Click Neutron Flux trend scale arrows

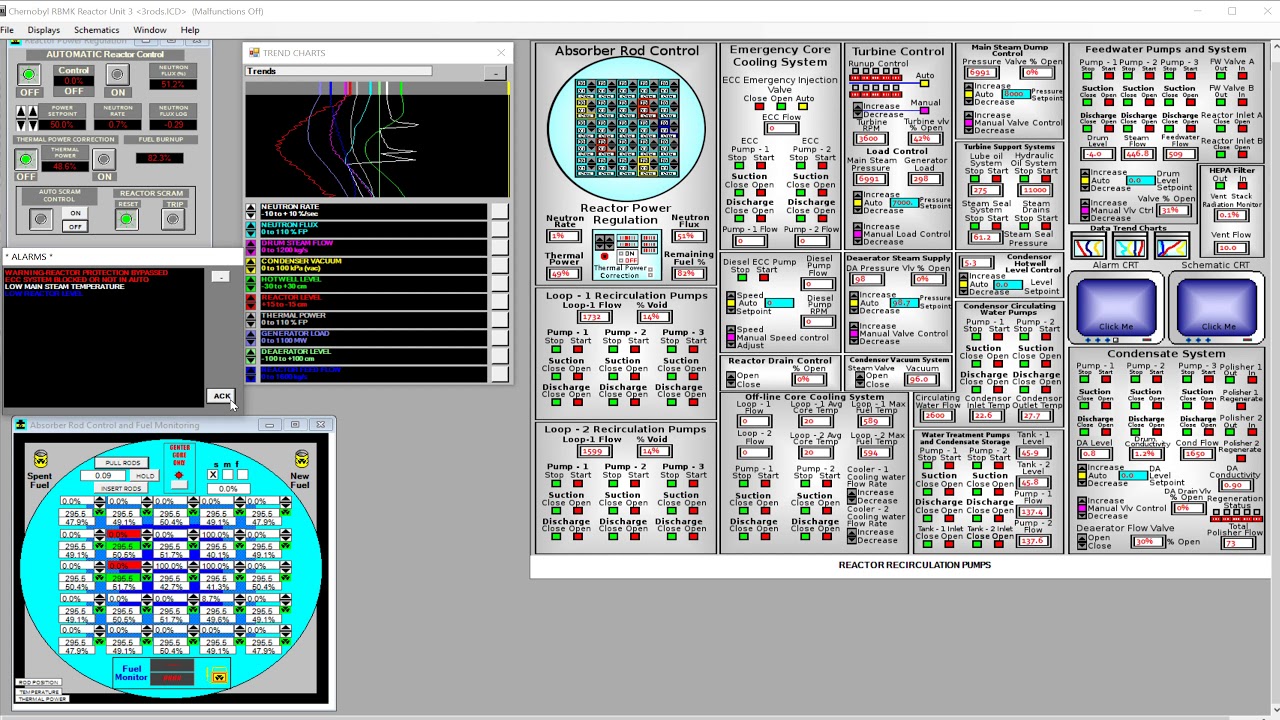click(x=251, y=230)
